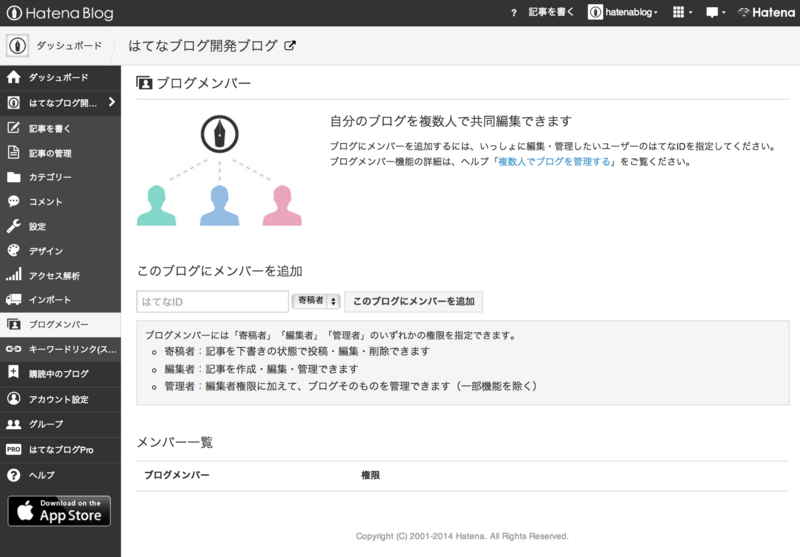Viewport: 800px width, 557px height.
Task: Click the 記事を書く link in top bar
Action: point(551,12)
